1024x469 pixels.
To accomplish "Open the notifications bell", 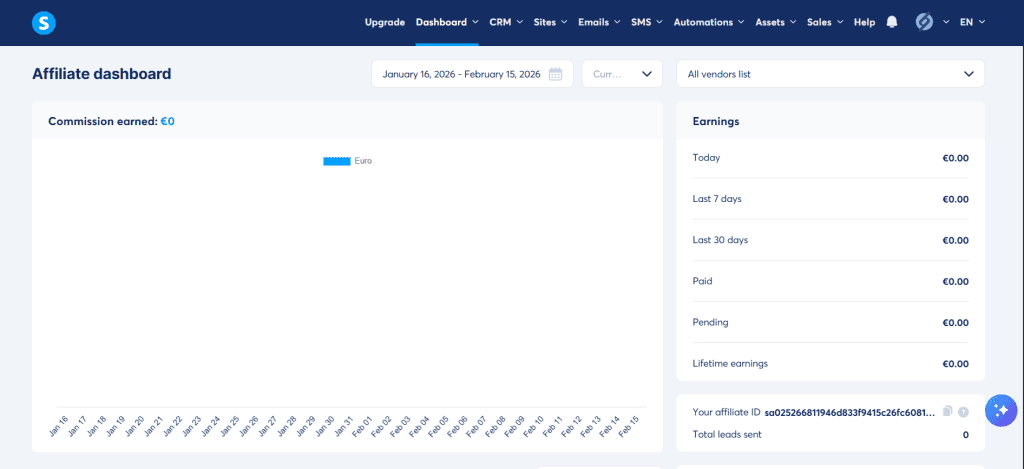I will [892, 22].
